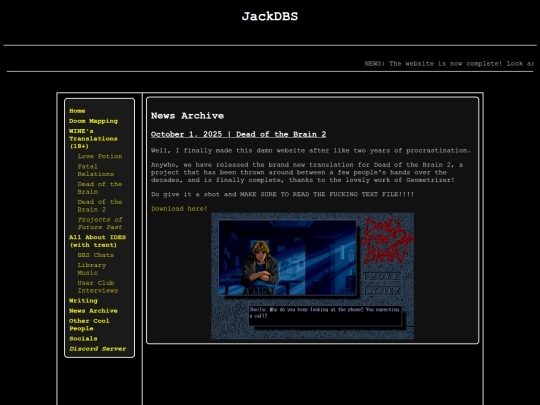Image resolution: width=540 pixels, height=405 pixels.
Task: Open Love Potion translation page
Action: click(100, 156)
